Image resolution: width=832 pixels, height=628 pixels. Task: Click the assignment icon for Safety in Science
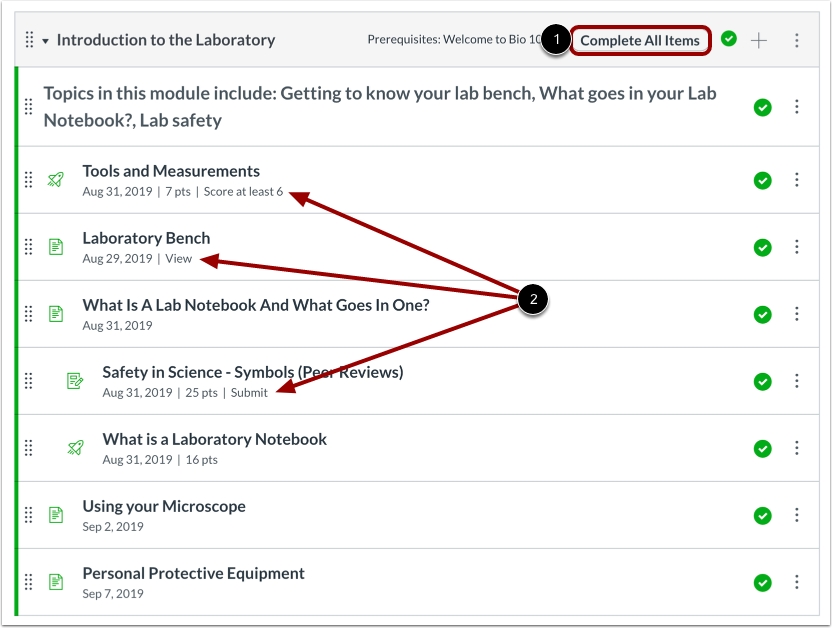click(75, 381)
